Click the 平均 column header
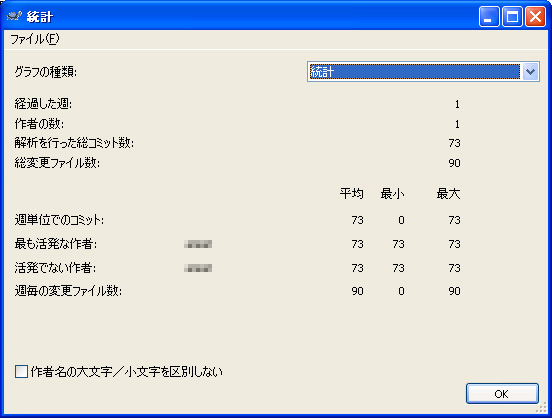This screenshot has width=552, height=418. pyautogui.click(x=351, y=193)
